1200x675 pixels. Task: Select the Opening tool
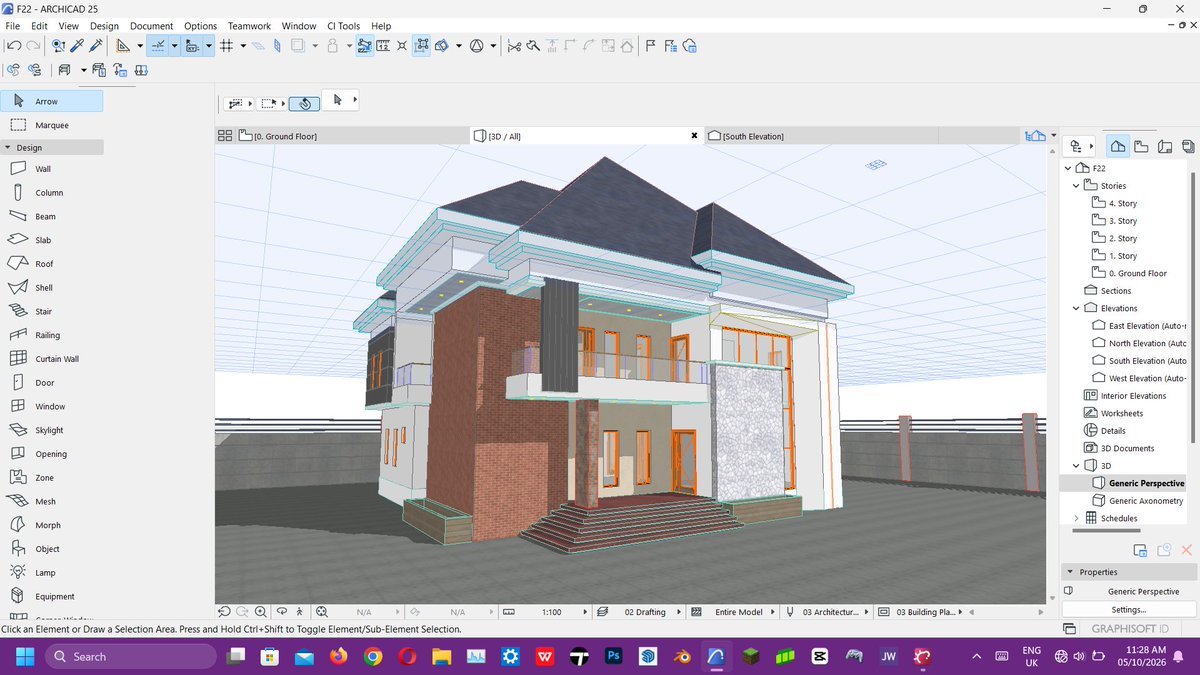[52, 454]
